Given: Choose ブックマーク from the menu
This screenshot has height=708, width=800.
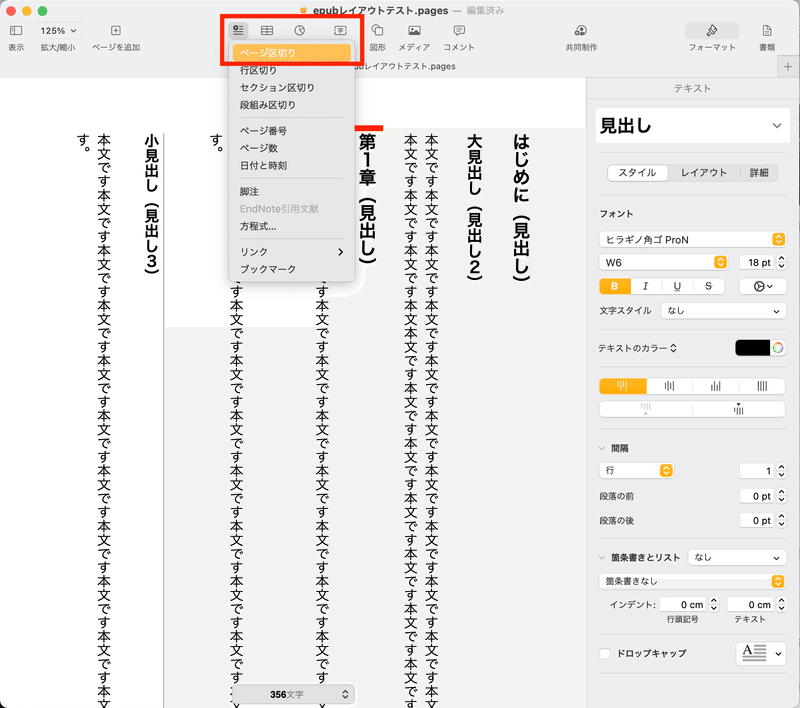Looking at the screenshot, I should coord(291,269).
